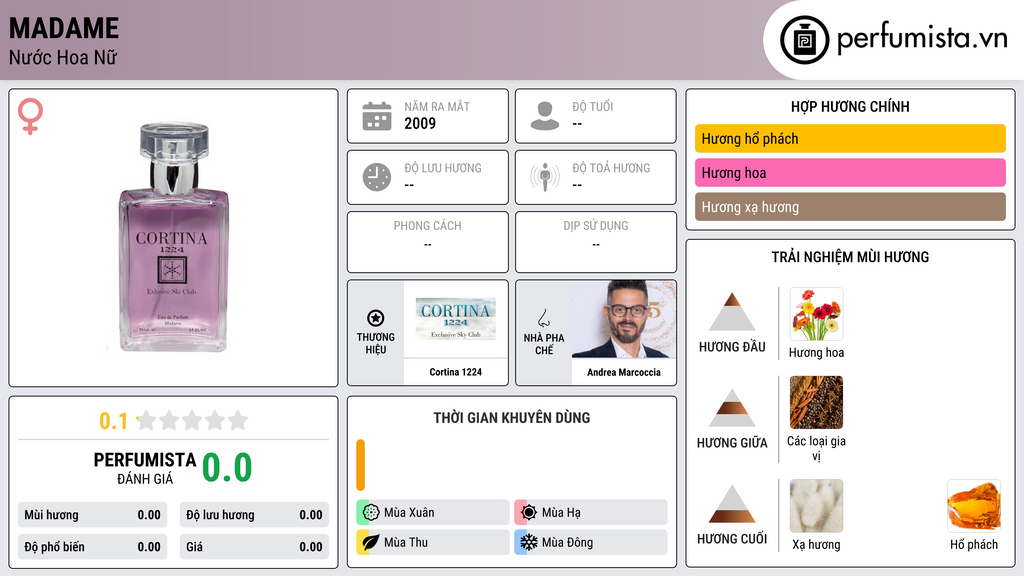Click the PERFUMISTA ĐÁNH GIÁ label
Viewport: 1024px width, 576px height.
click(145, 469)
